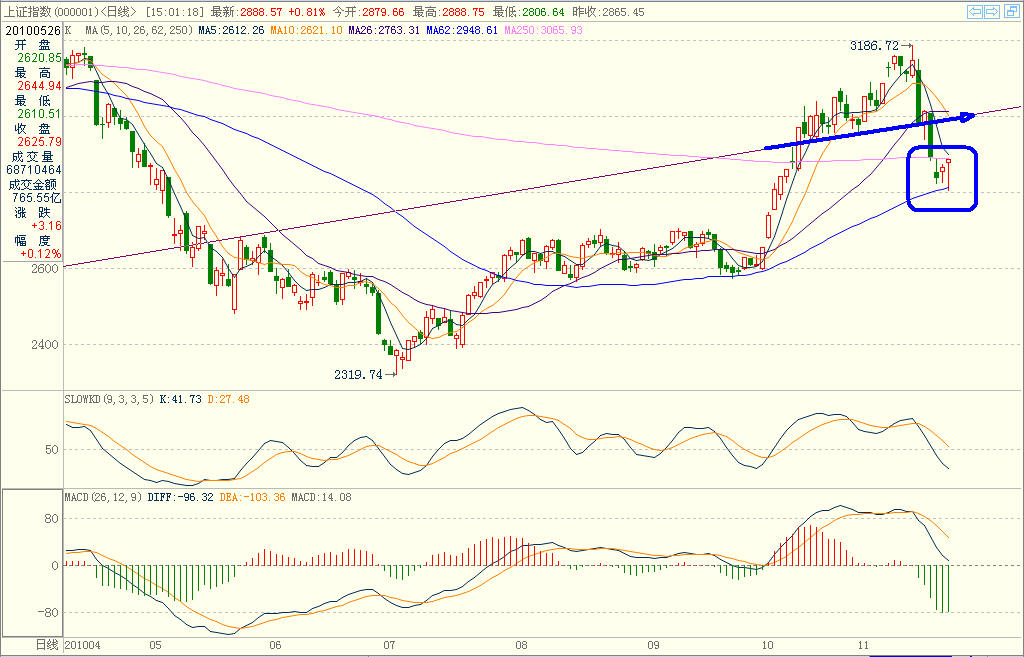Click the SLOWKD(9,3,3,5) indicator name
The width and height of the screenshot is (1024, 657).
pyautogui.click(x=109, y=399)
